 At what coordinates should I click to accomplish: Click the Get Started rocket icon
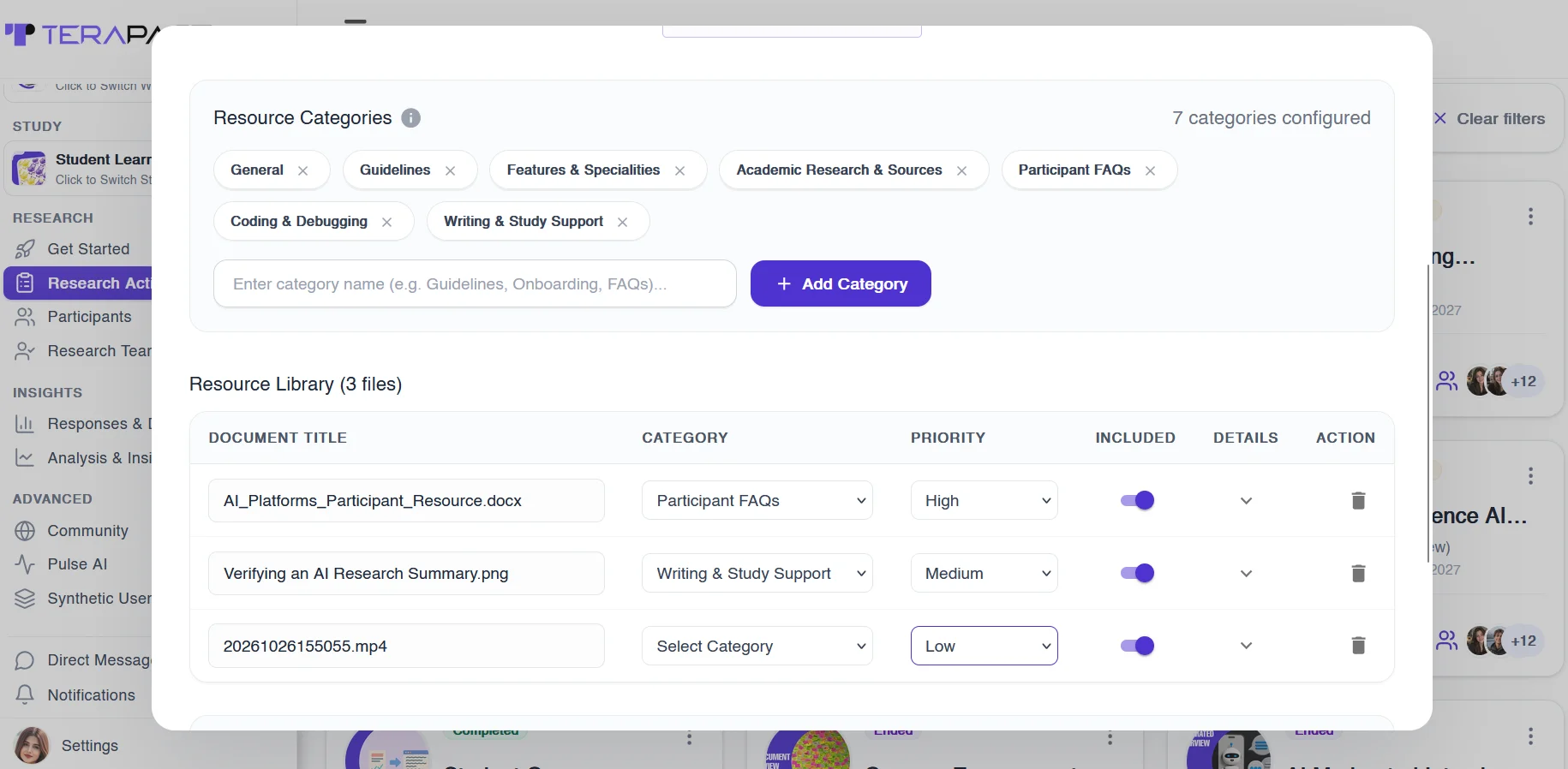click(x=25, y=249)
